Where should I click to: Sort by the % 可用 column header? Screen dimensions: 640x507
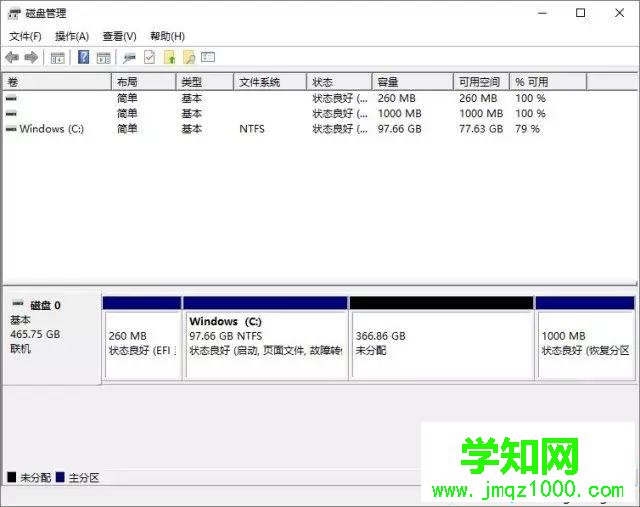pos(548,82)
